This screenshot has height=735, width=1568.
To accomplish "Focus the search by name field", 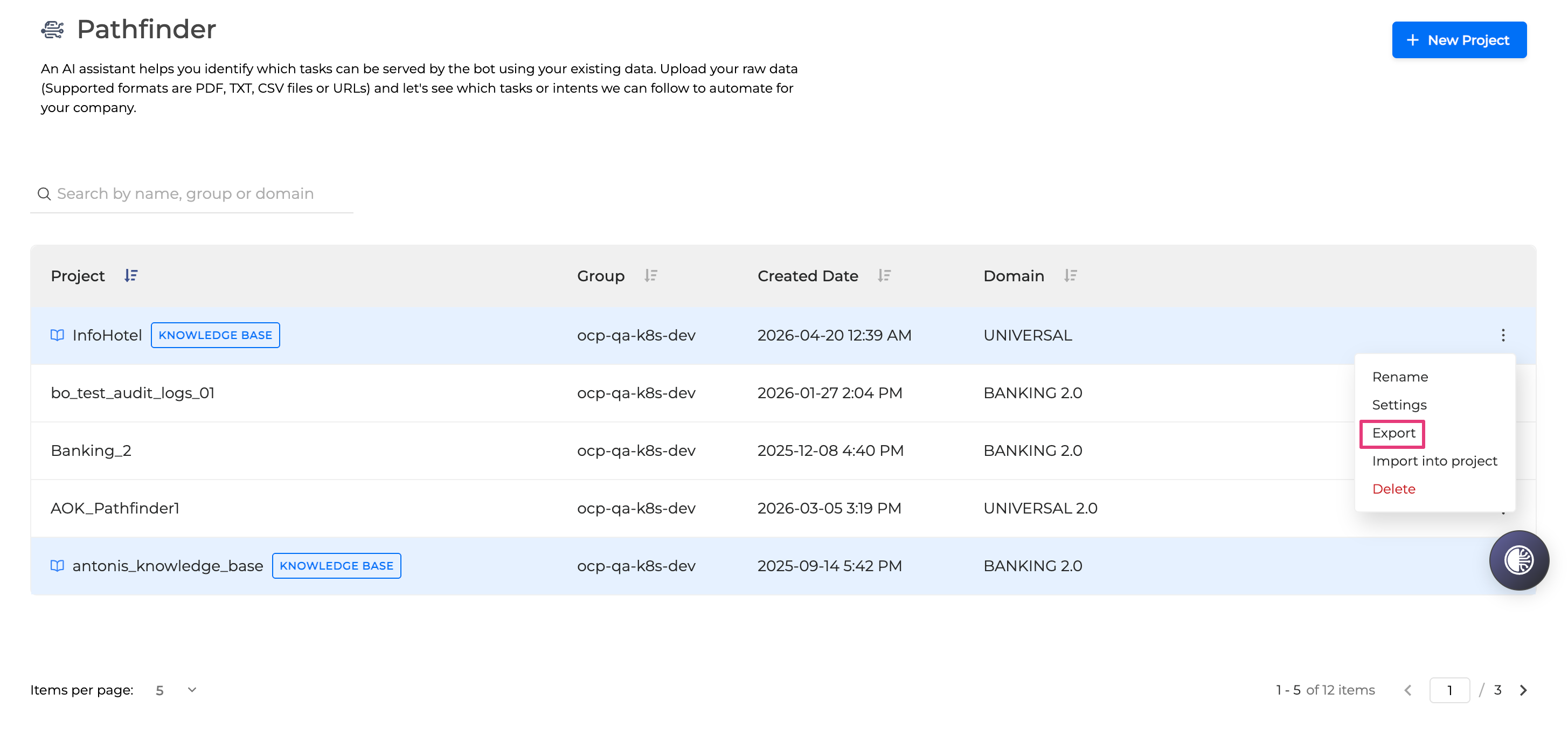I will (x=191, y=193).
